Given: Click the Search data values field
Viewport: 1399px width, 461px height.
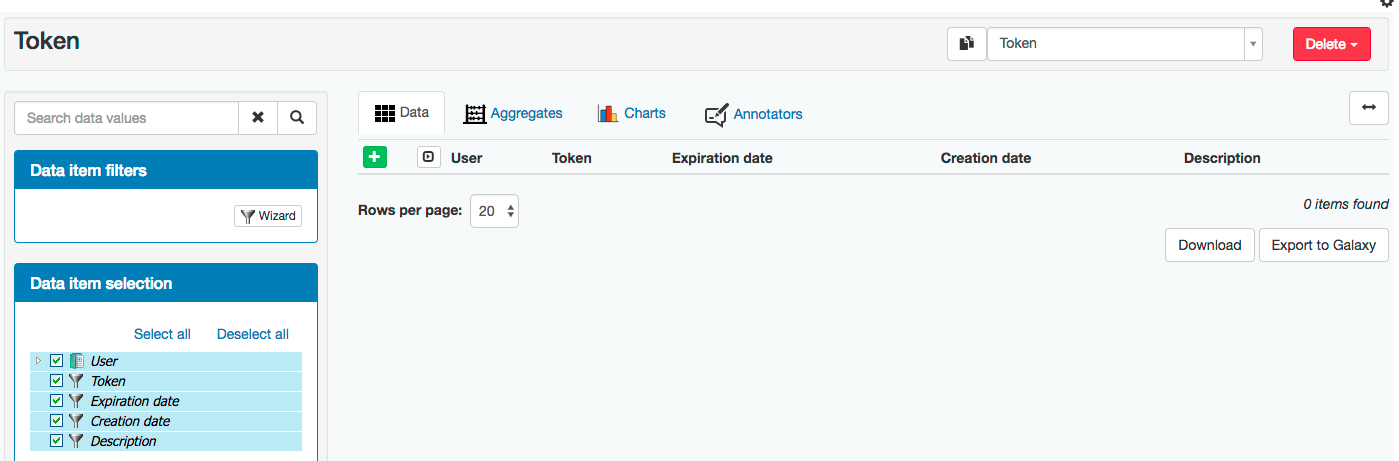Looking at the screenshot, I should pyautogui.click(x=127, y=118).
